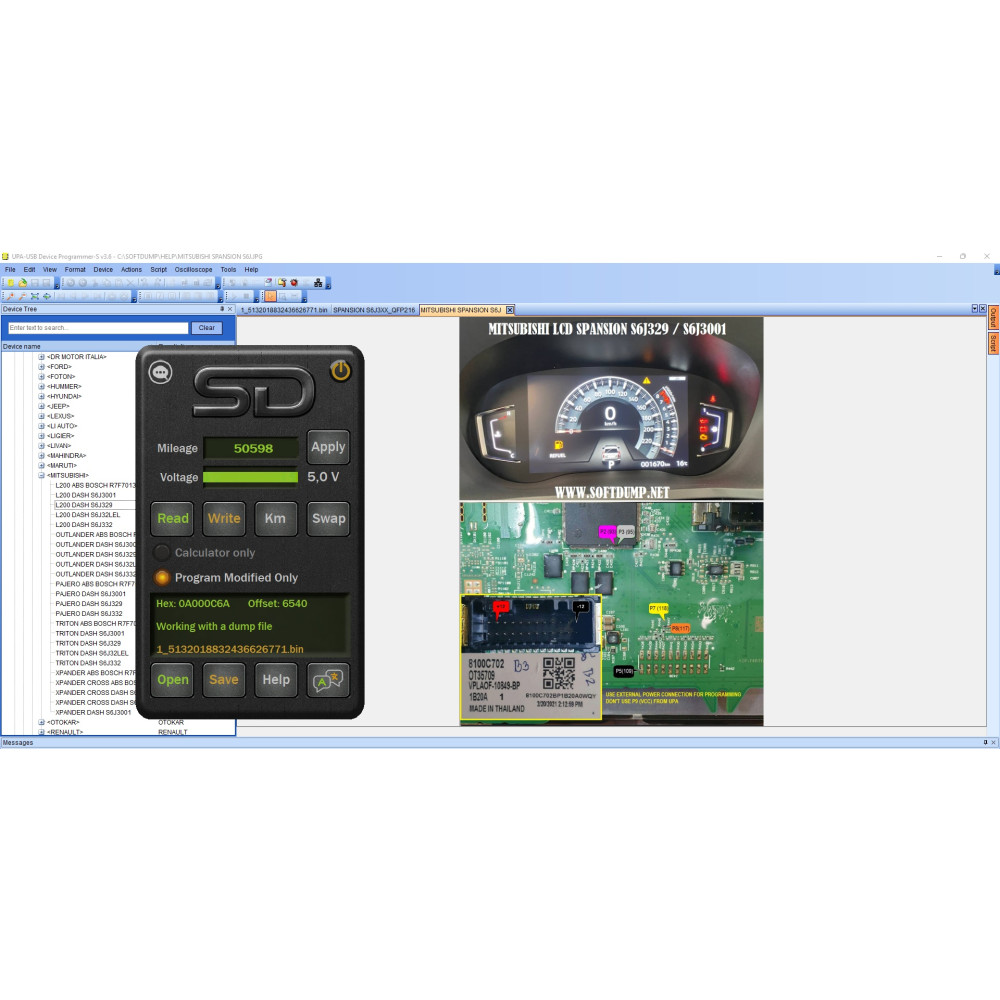Open the File menu

click(x=10, y=269)
